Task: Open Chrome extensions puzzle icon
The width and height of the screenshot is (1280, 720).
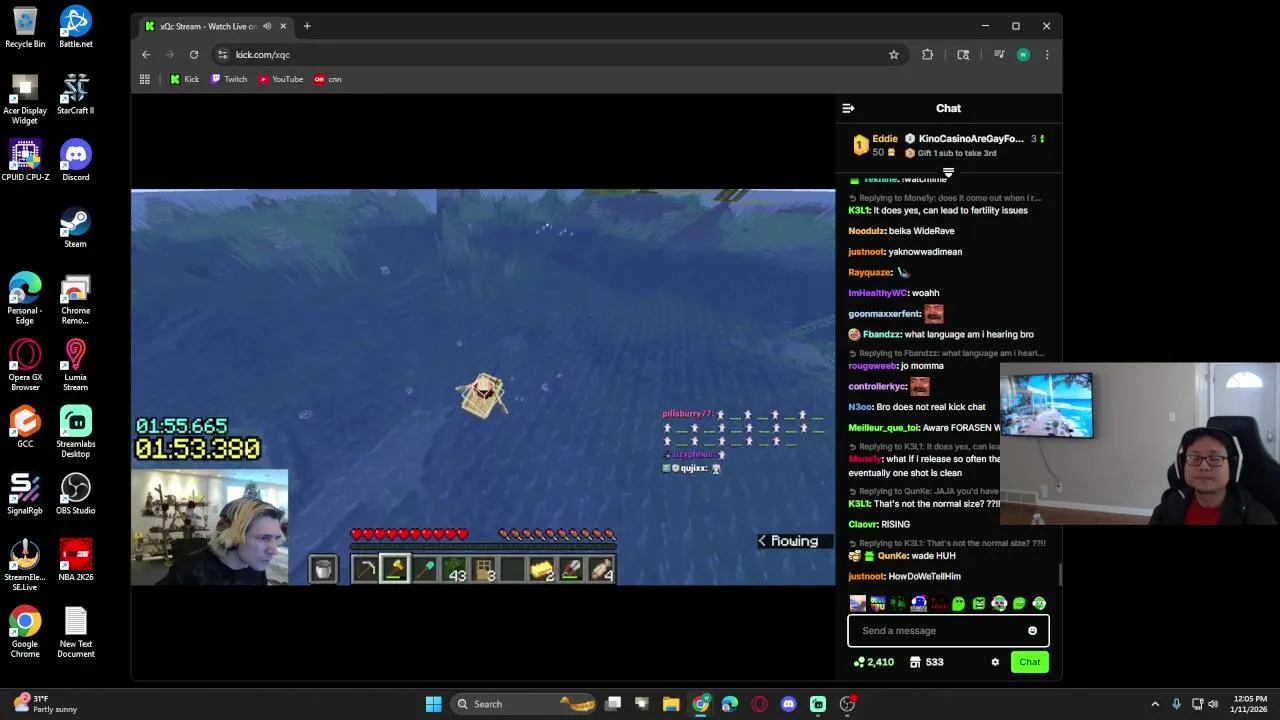Action: click(928, 55)
